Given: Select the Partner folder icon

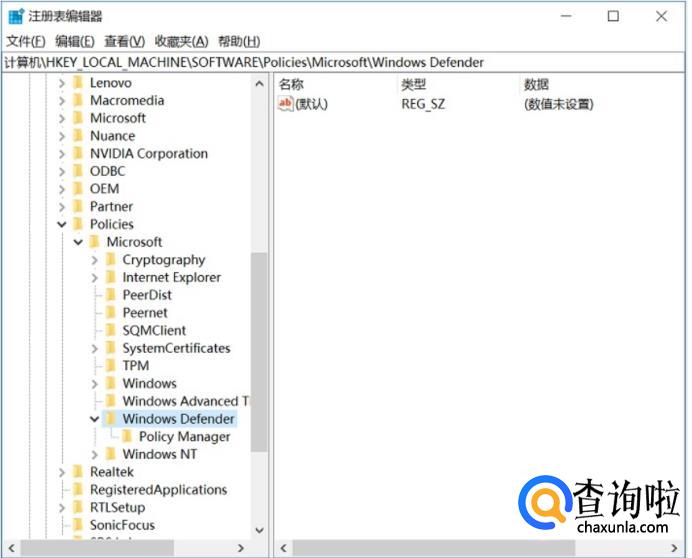Looking at the screenshot, I should click(x=78, y=206).
